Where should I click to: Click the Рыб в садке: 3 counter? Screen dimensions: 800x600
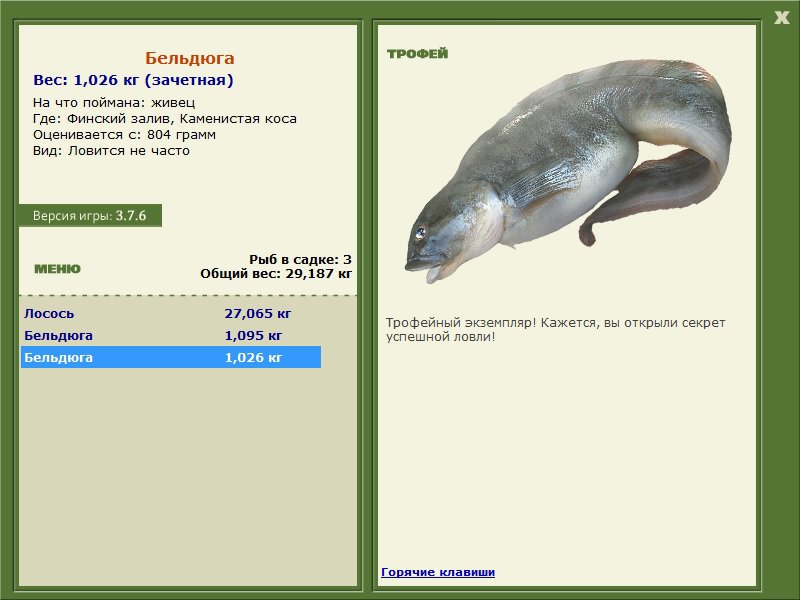click(301, 259)
